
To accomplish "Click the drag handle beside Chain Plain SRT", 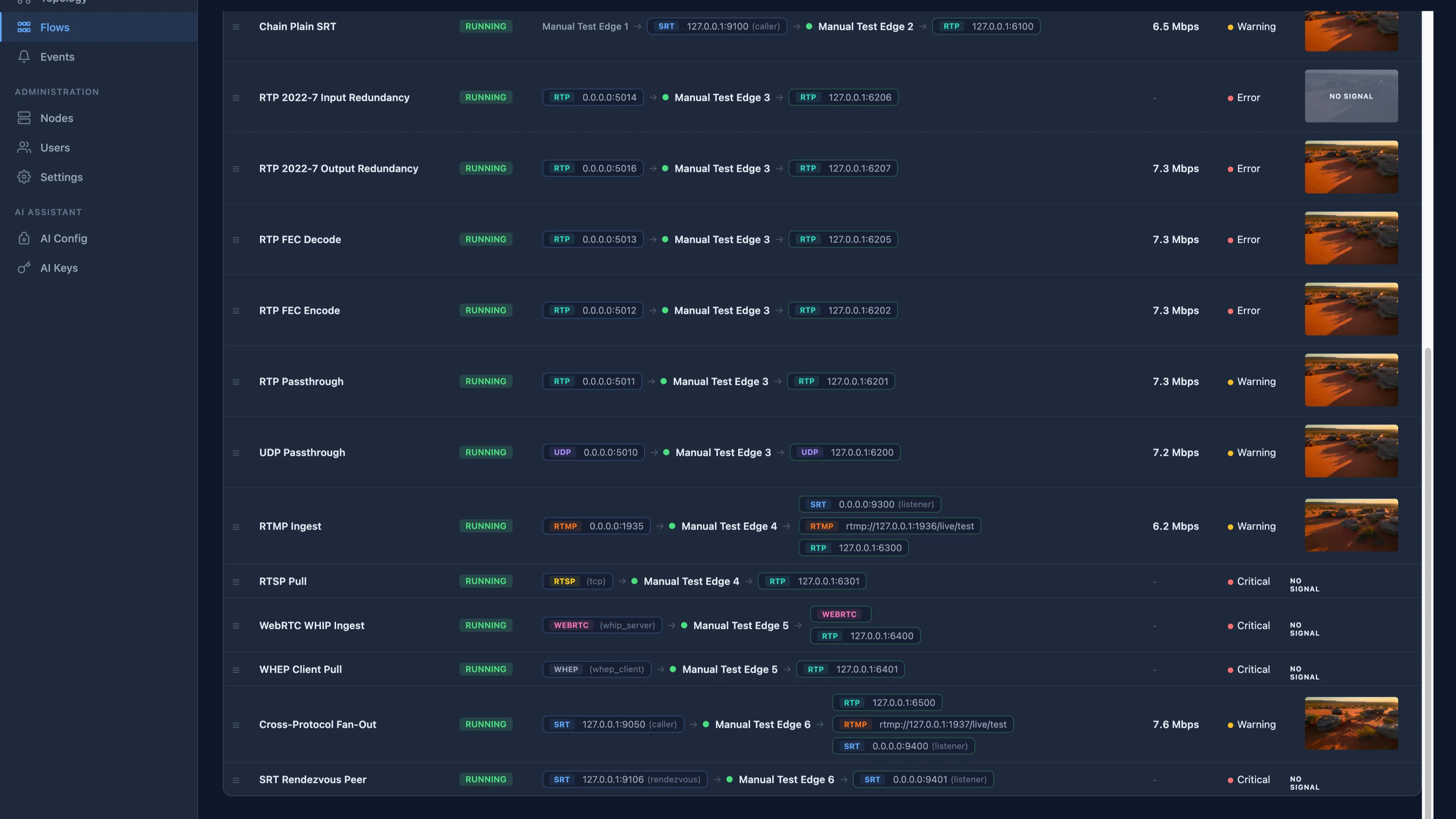I will coord(236,26).
